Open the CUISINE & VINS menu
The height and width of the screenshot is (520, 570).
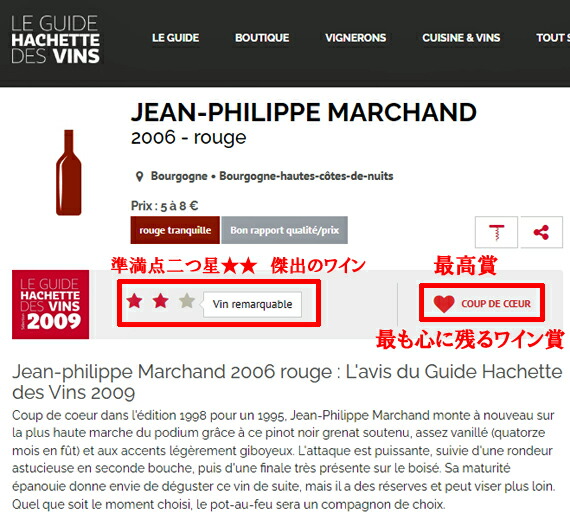pos(461,38)
